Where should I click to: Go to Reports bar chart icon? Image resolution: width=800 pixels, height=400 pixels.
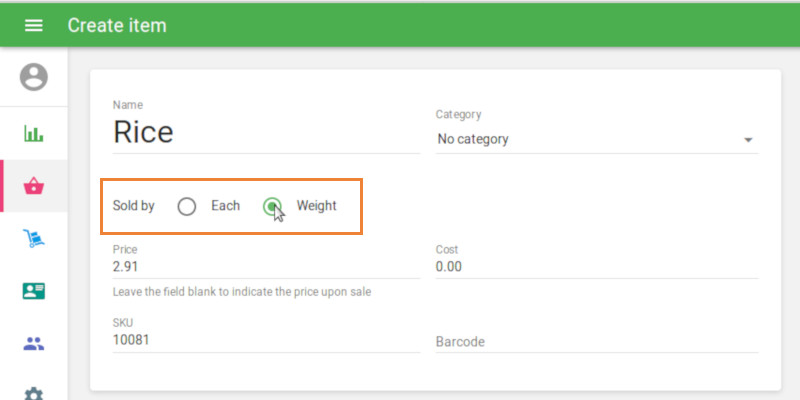(x=34, y=133)
